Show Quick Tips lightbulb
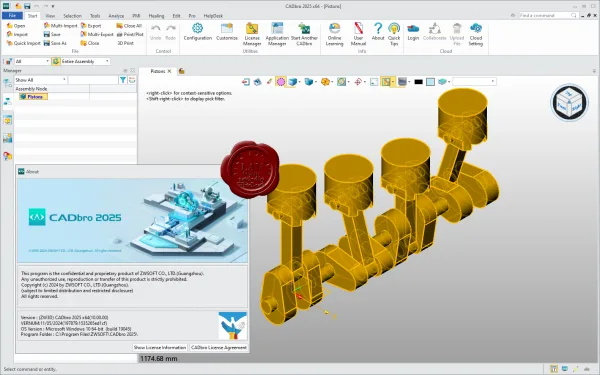Viewport: 600px width, 375px height. pyautogui.click(x=394, y=34)
